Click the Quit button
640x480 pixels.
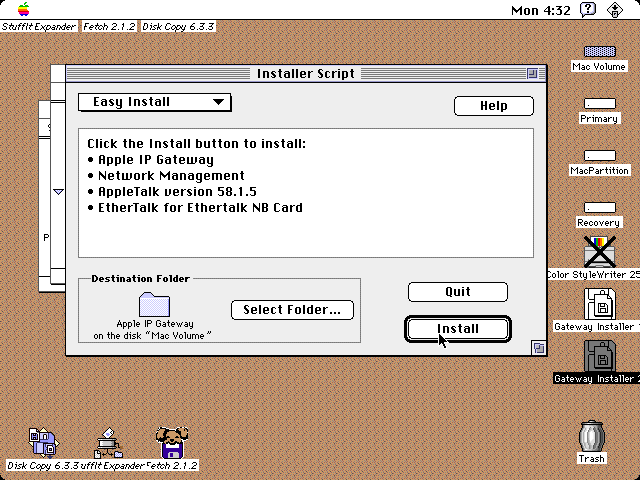pyautogui.click(x=458, y=292)
